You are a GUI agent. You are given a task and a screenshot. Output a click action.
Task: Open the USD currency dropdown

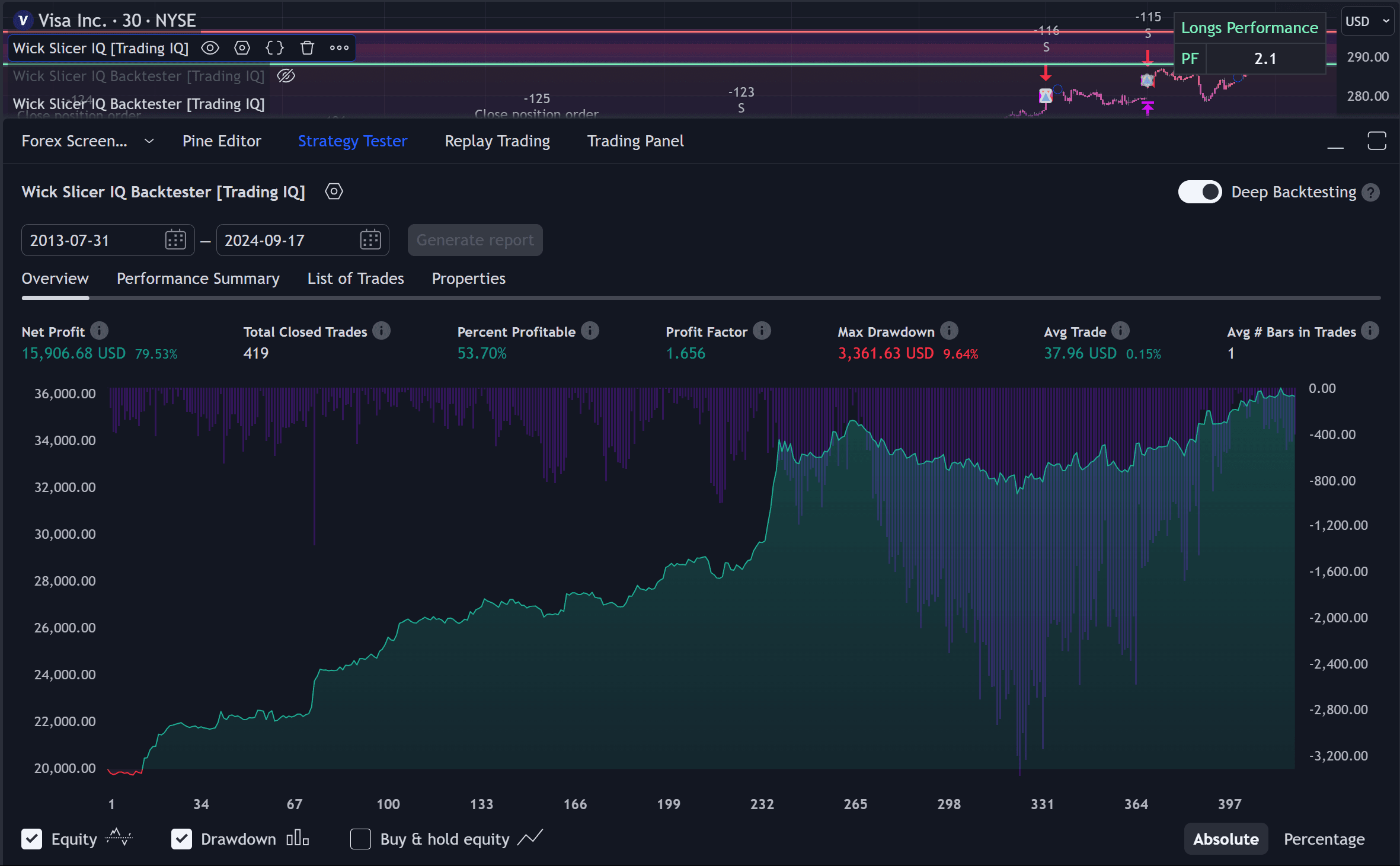click(x=1367, y=21)
